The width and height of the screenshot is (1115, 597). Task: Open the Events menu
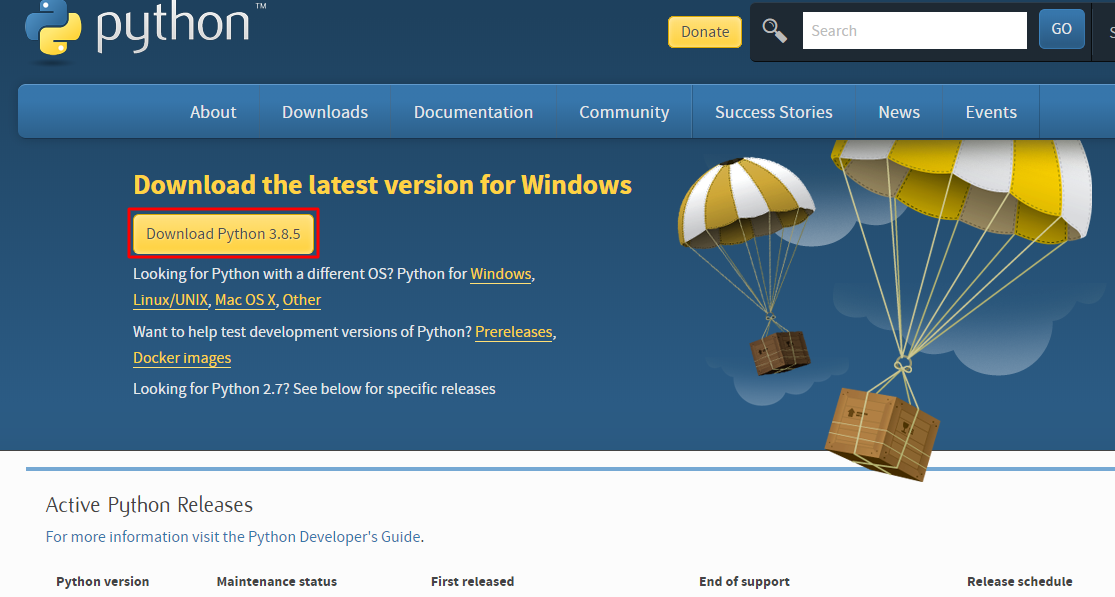(991, 112)
